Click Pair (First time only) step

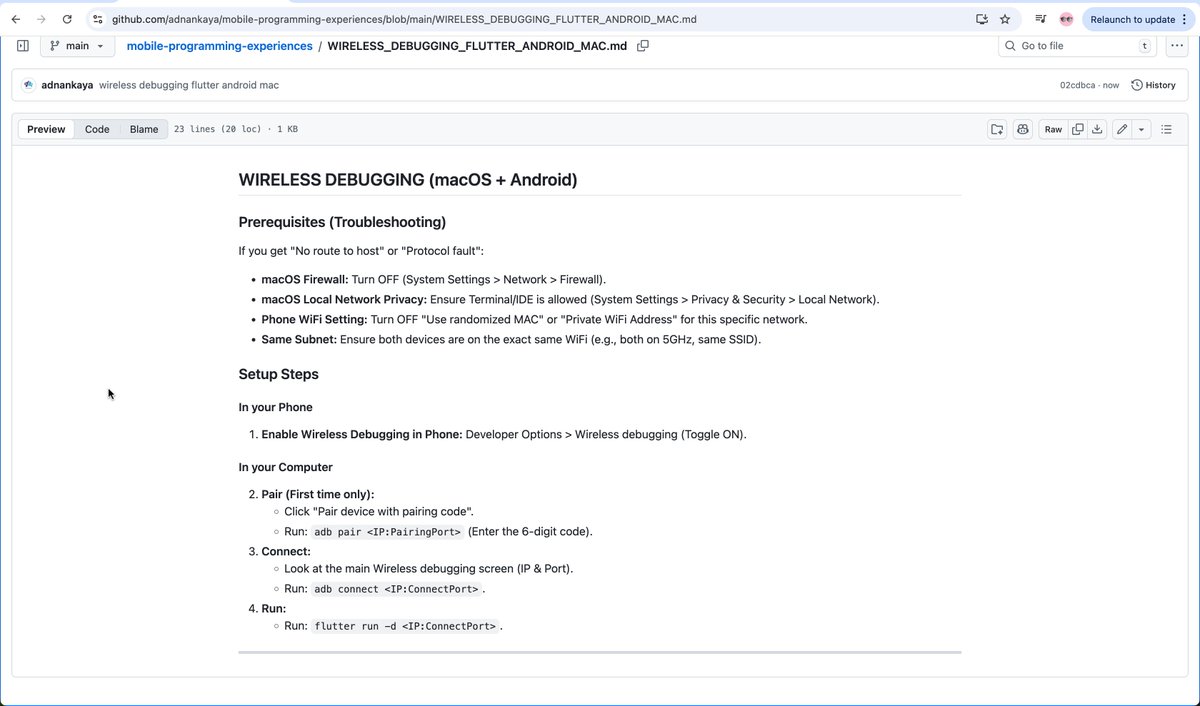click(x=318, y=494)
